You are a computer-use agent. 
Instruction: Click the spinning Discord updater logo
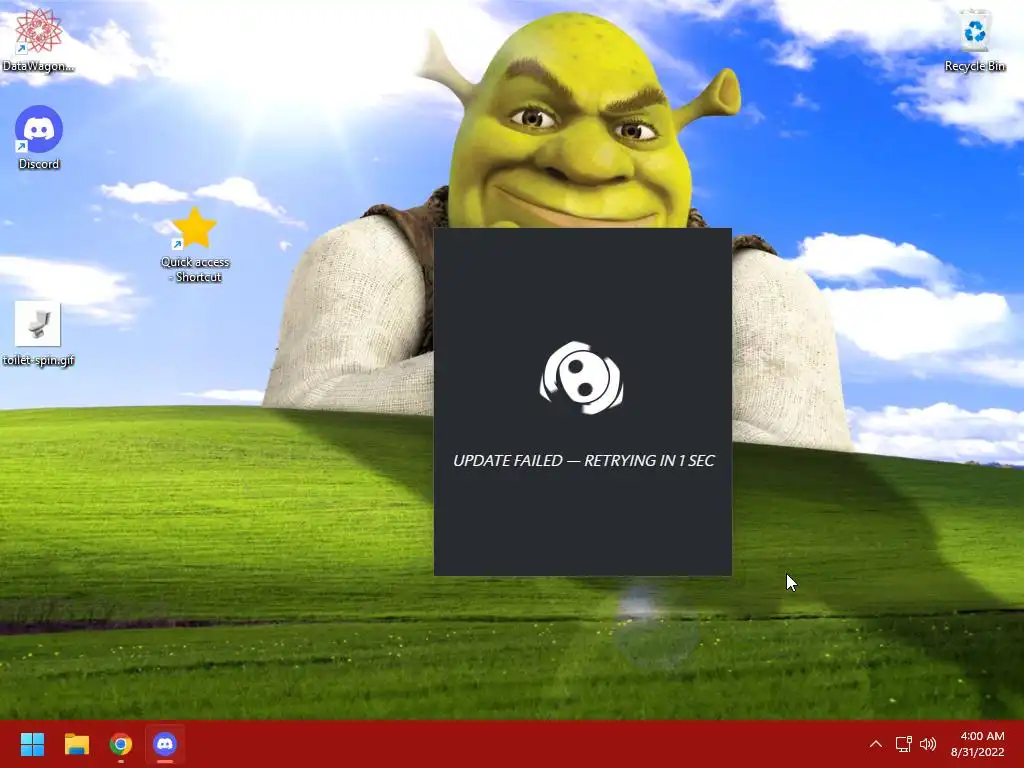coord(581,377)
